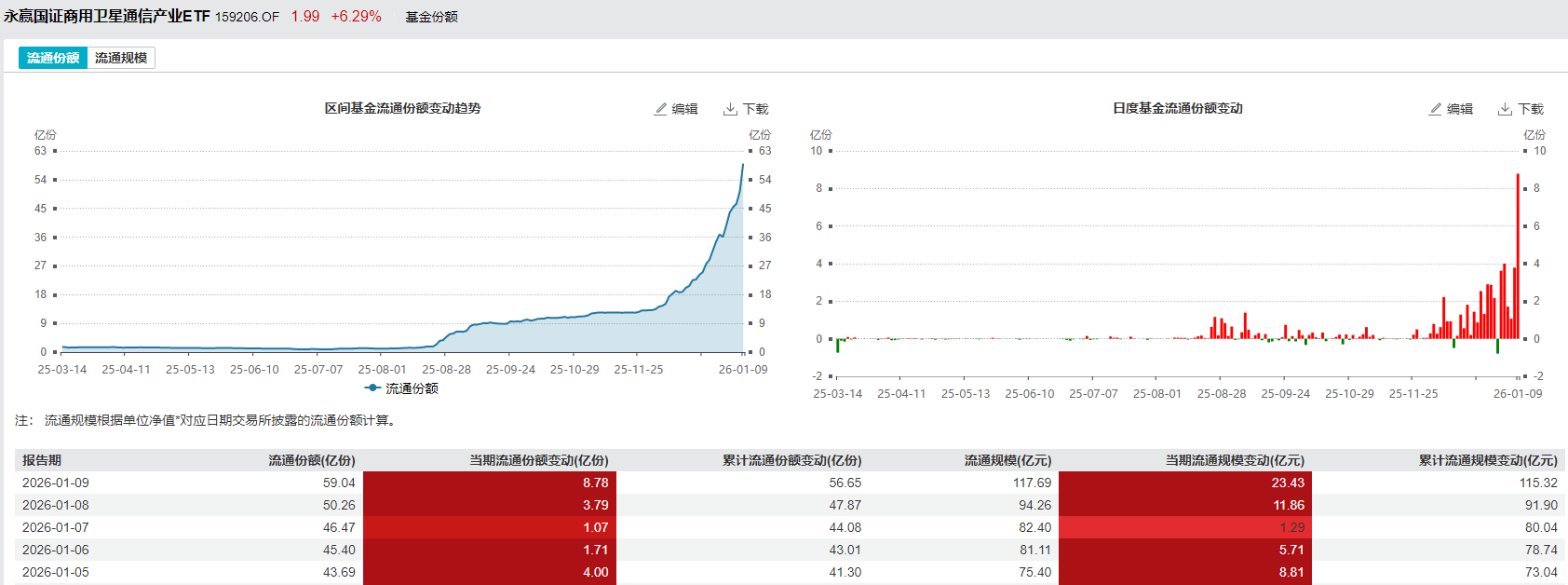
Task: Select the 2026-01-09 report row
Action: [790, 483]
